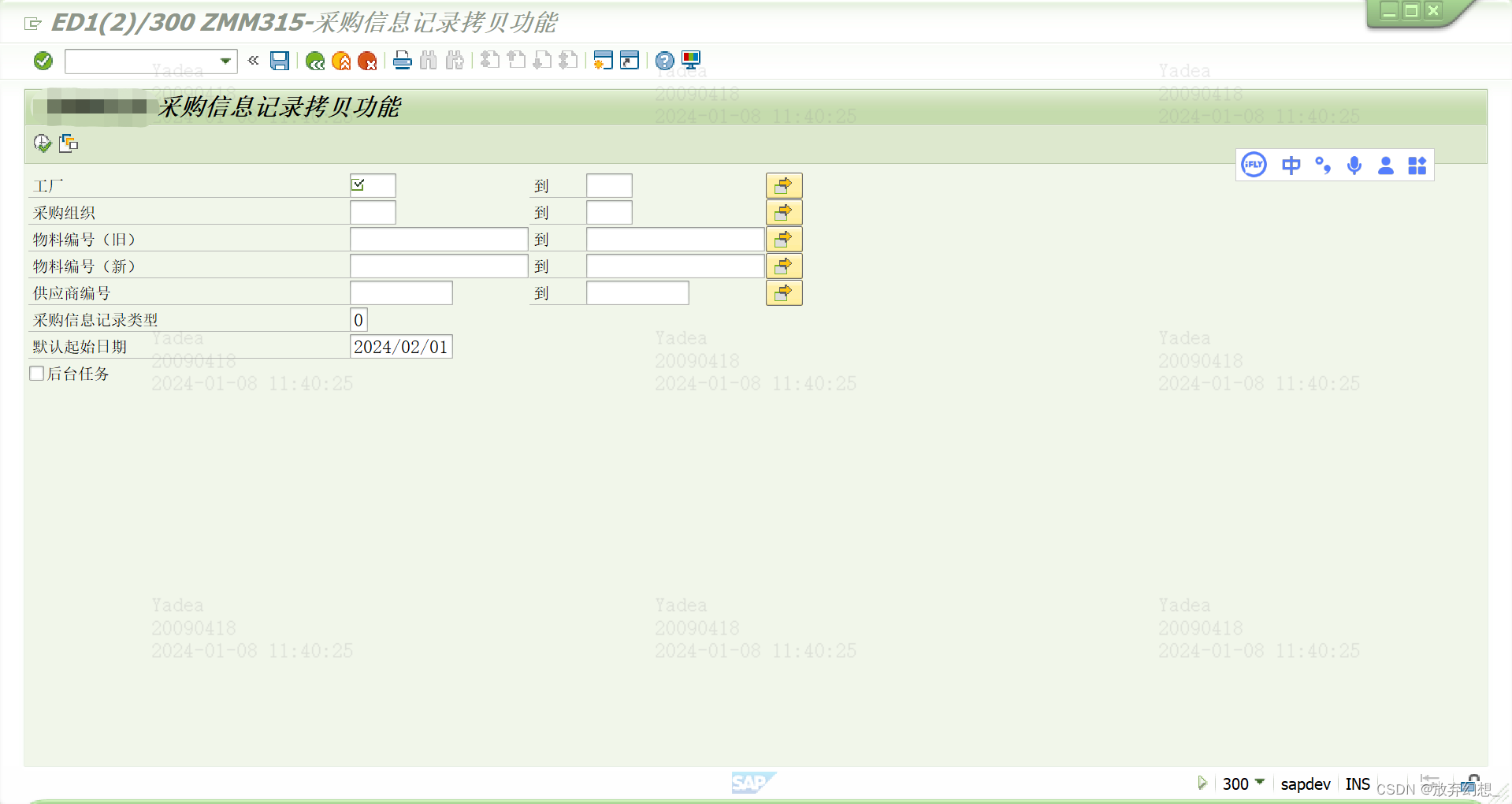Screen dimensions: 1512x804
Task: Click the Find Next binoculars icon
Action: [455, 60]
